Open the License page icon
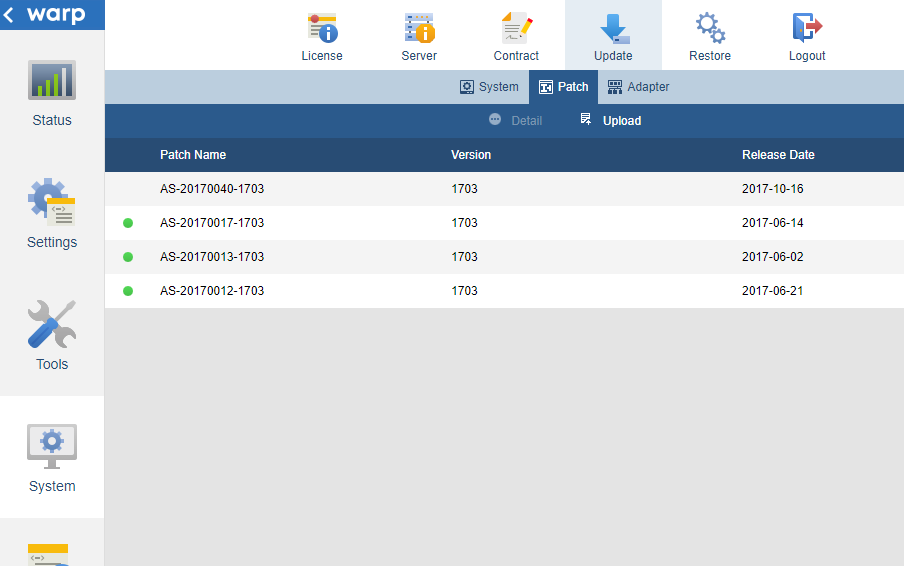Viewport: 904px width, 566px height. click(322, 28)
